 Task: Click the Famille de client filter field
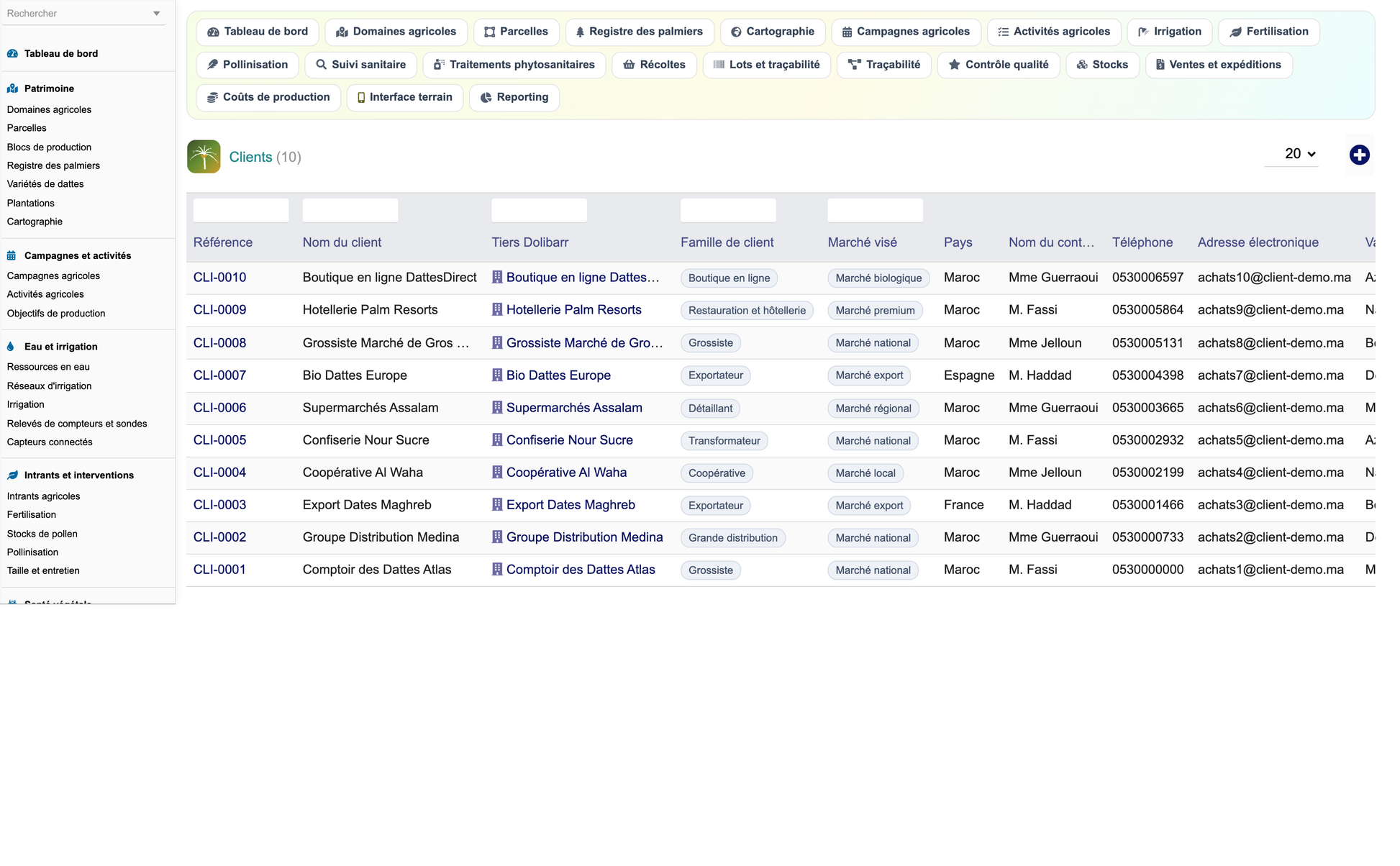click(729, 210)
